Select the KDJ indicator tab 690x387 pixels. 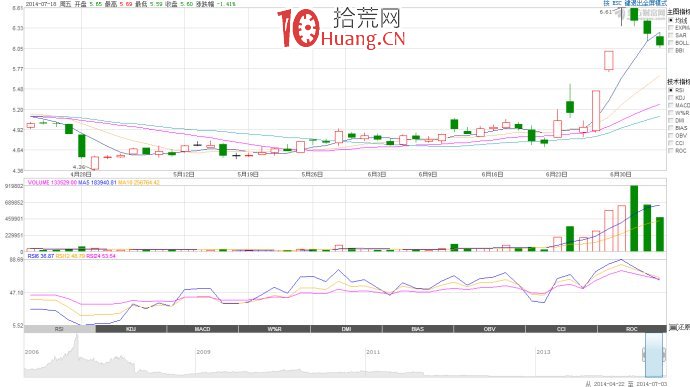131,329
